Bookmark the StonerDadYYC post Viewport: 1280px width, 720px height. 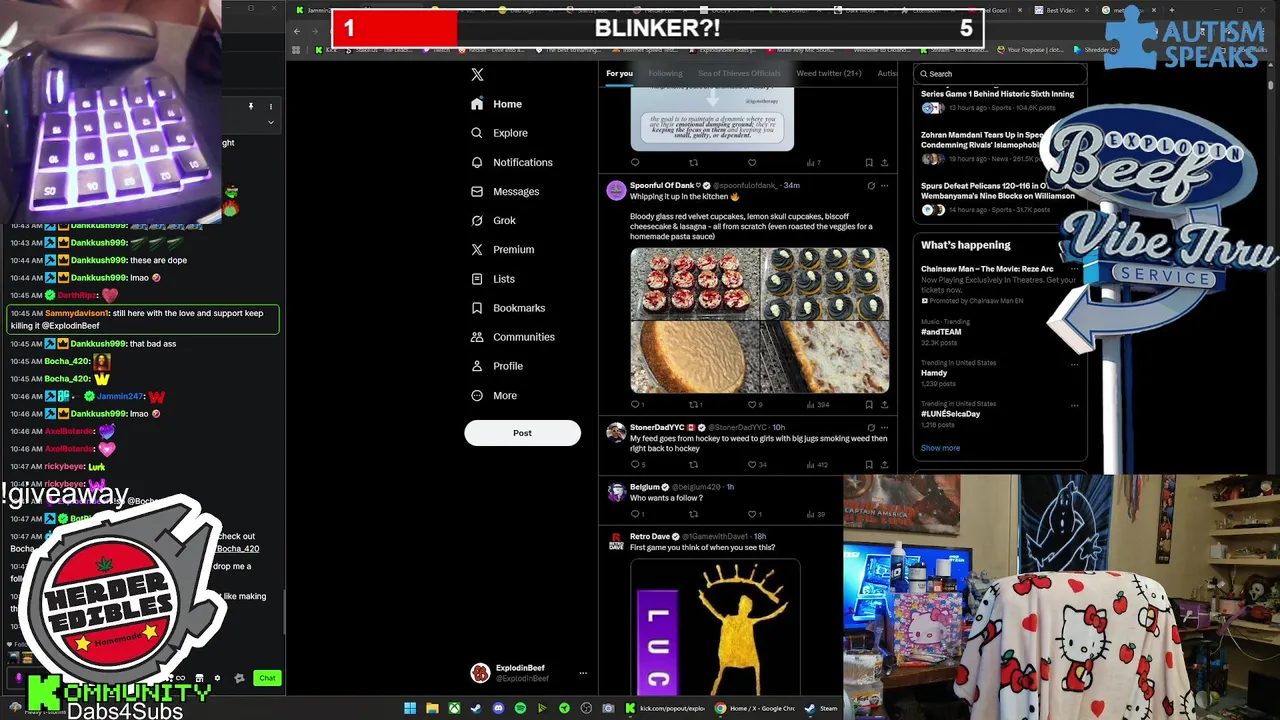[868, 465]
